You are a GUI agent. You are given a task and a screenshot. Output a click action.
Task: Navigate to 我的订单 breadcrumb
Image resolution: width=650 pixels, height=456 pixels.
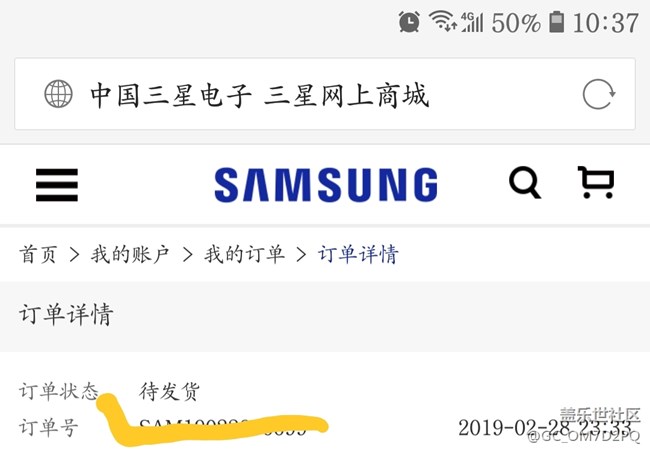coord(244,254)
